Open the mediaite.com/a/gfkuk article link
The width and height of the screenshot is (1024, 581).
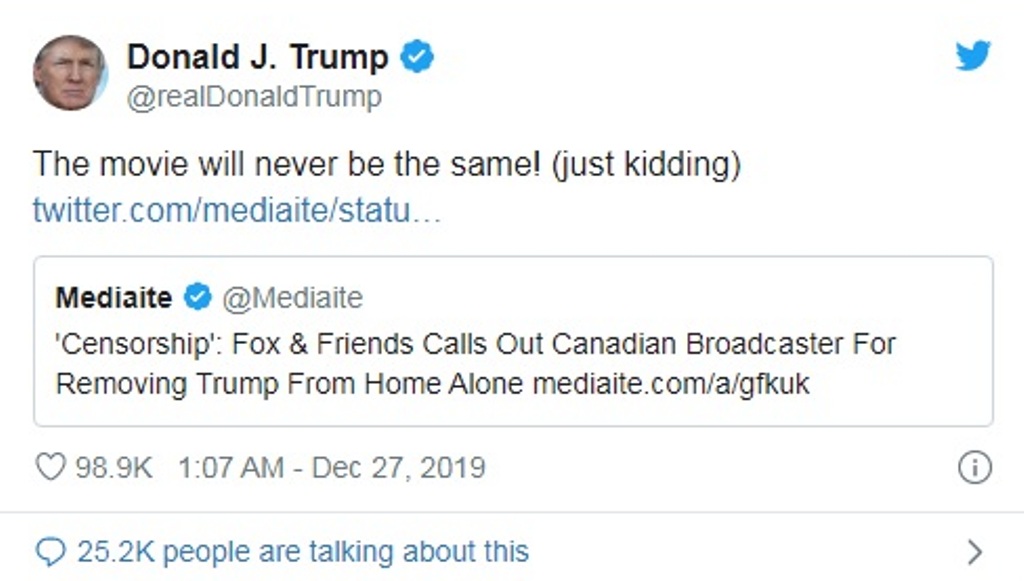(670, 384)
